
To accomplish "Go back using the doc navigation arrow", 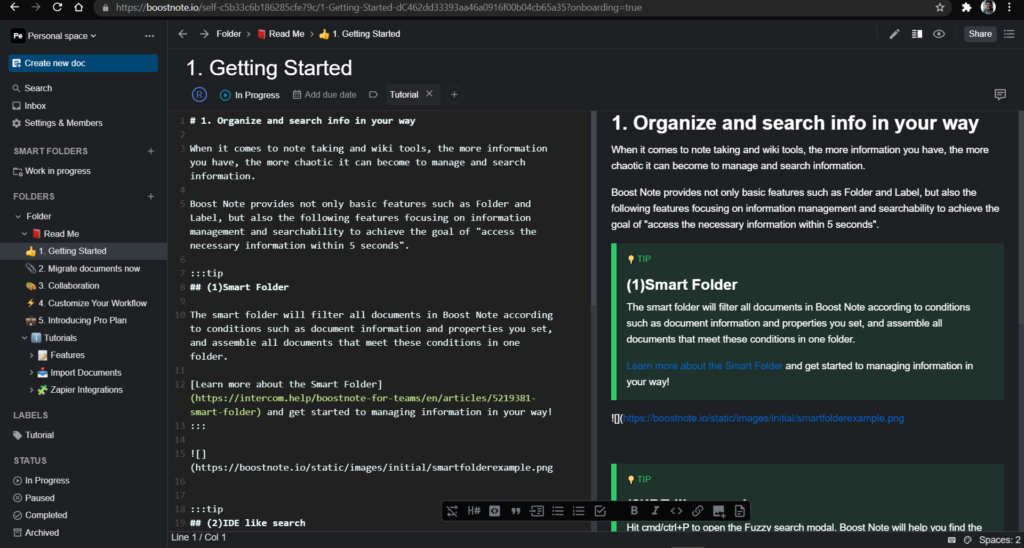I will click(x=183, y=34).
